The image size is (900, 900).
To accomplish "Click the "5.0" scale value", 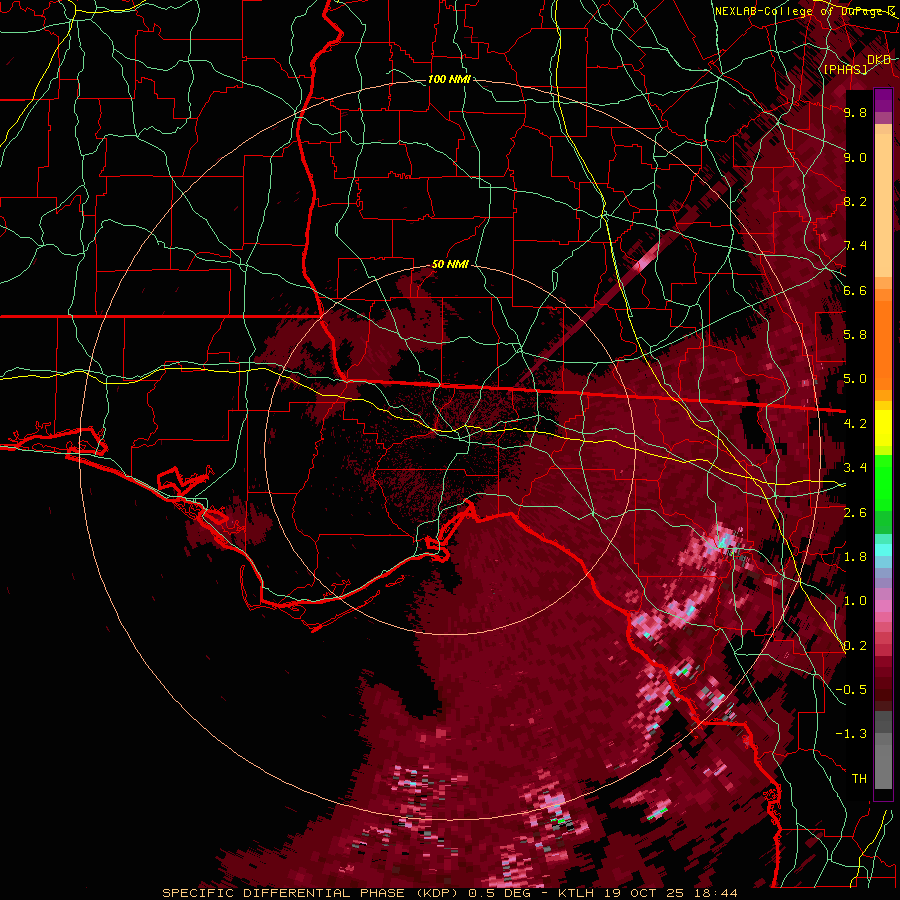I will (x=855, y=379).
